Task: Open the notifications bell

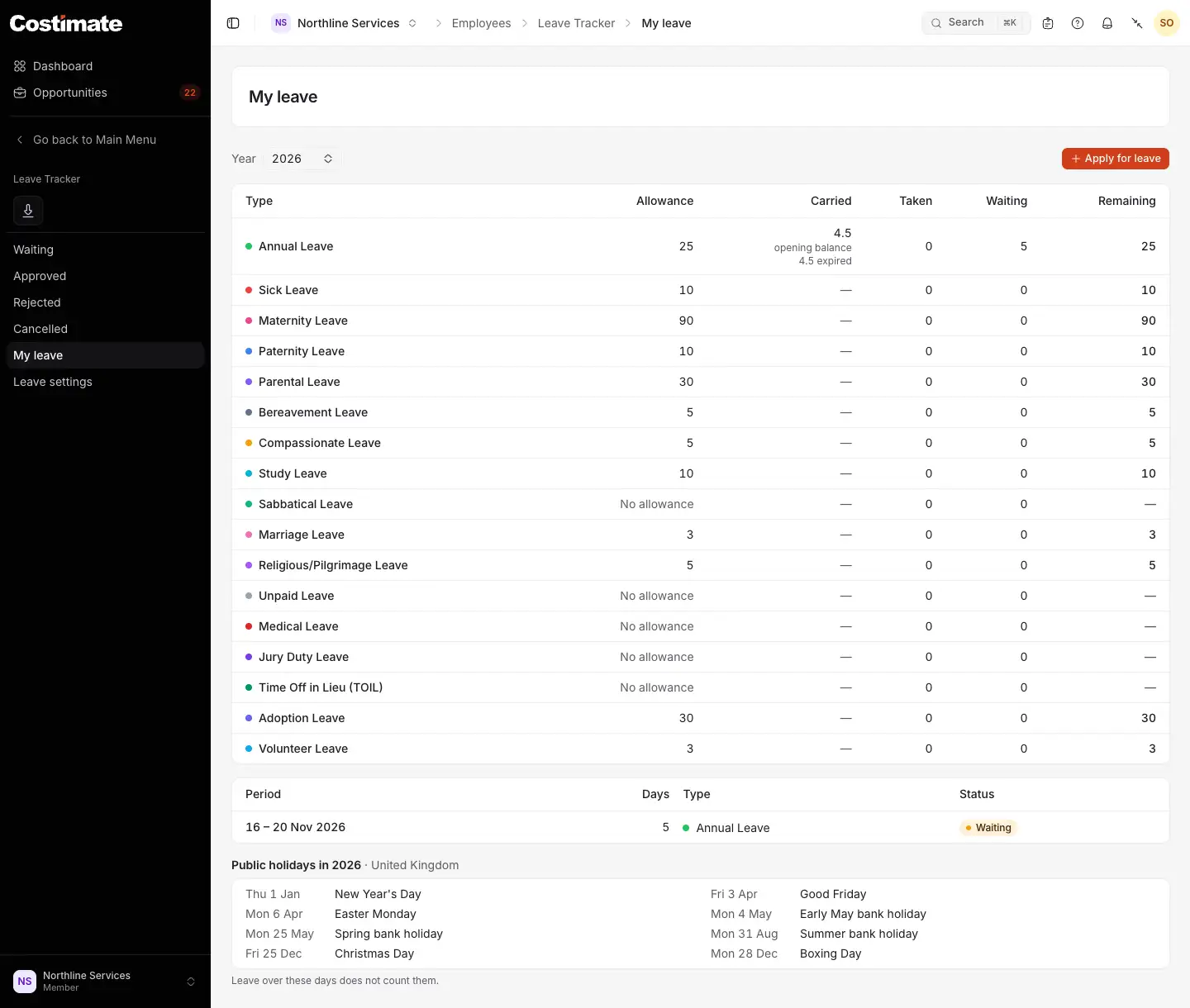Action: click(1107, 23)
